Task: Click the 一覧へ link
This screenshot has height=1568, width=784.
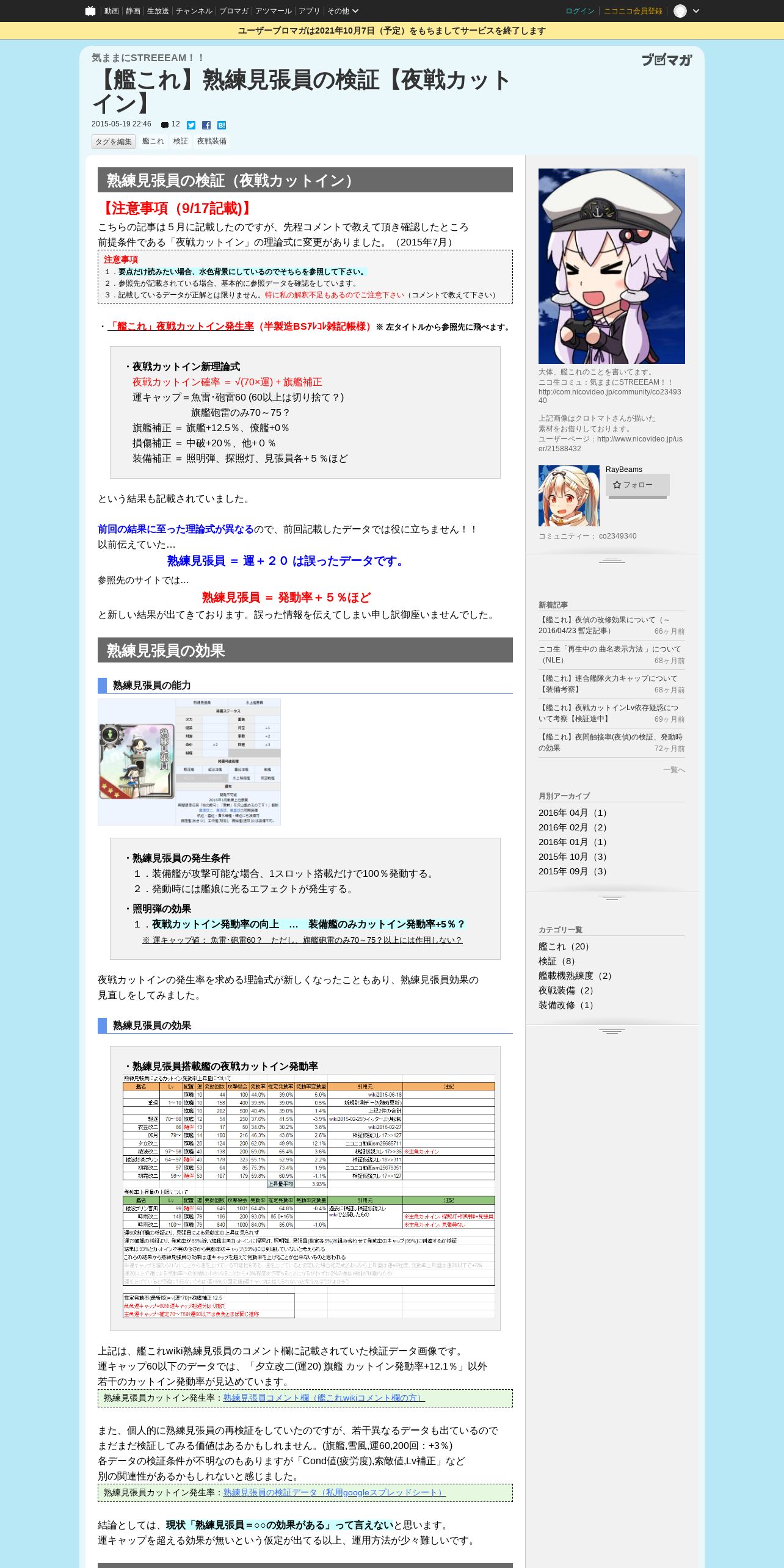Action: click(674, 770)
